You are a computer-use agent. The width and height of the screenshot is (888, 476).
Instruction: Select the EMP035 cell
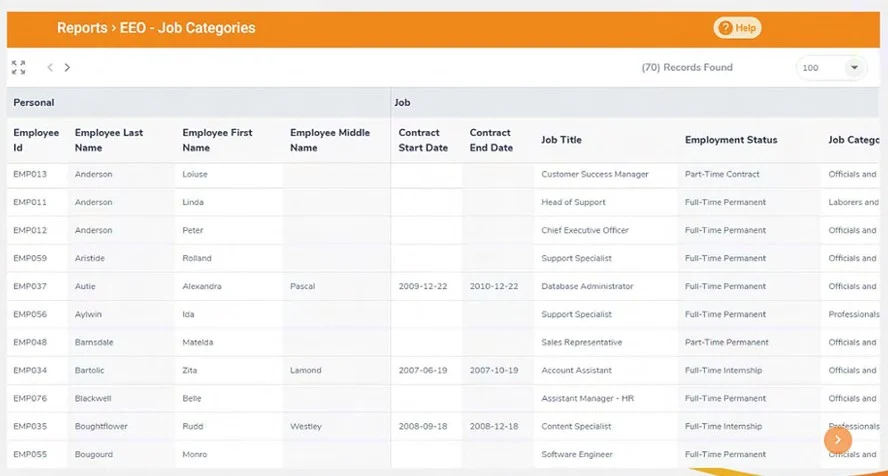pyautogui.click(x=30, y=426)
